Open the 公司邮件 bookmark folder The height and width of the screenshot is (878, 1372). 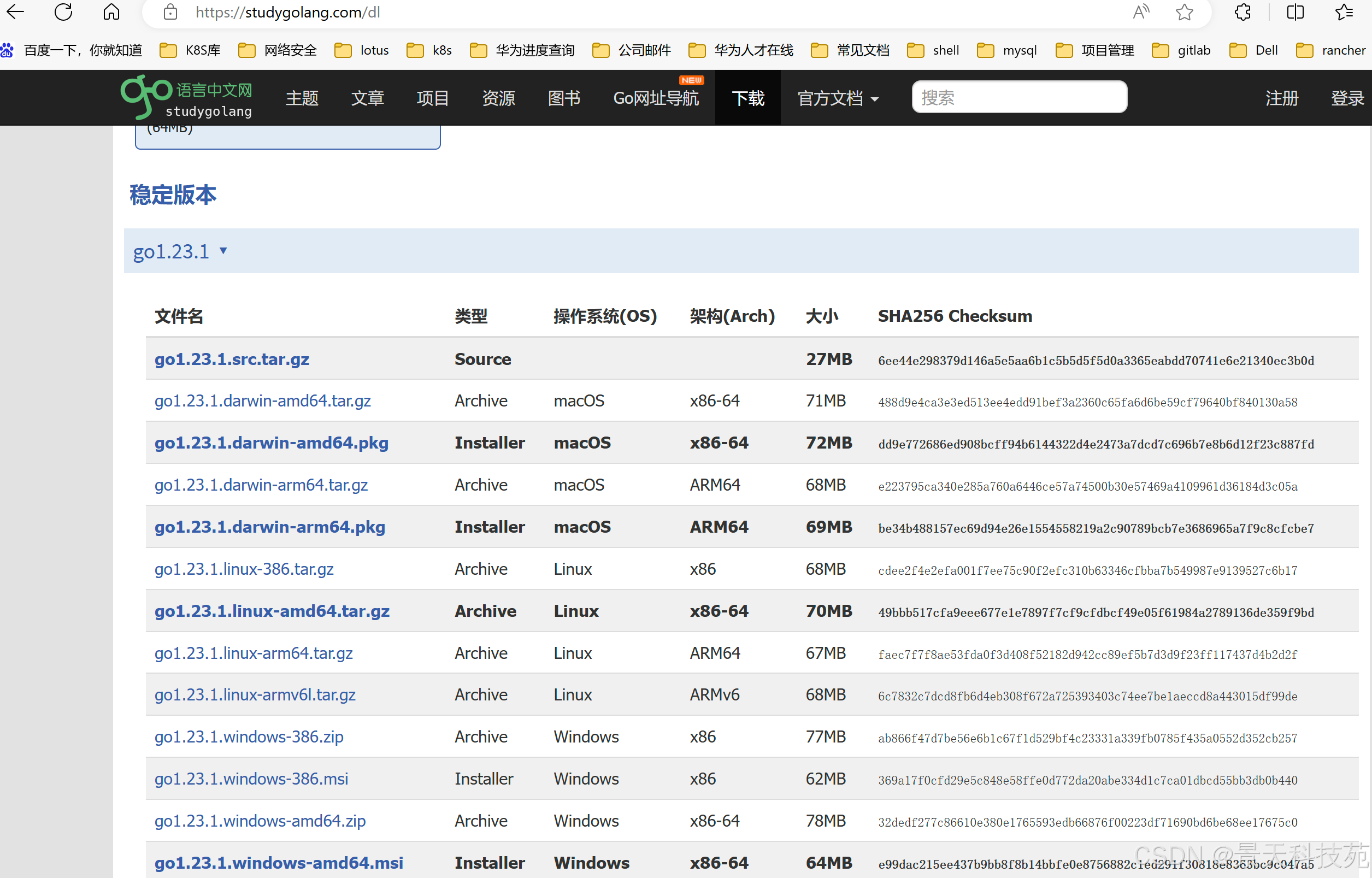pos(632,50)
